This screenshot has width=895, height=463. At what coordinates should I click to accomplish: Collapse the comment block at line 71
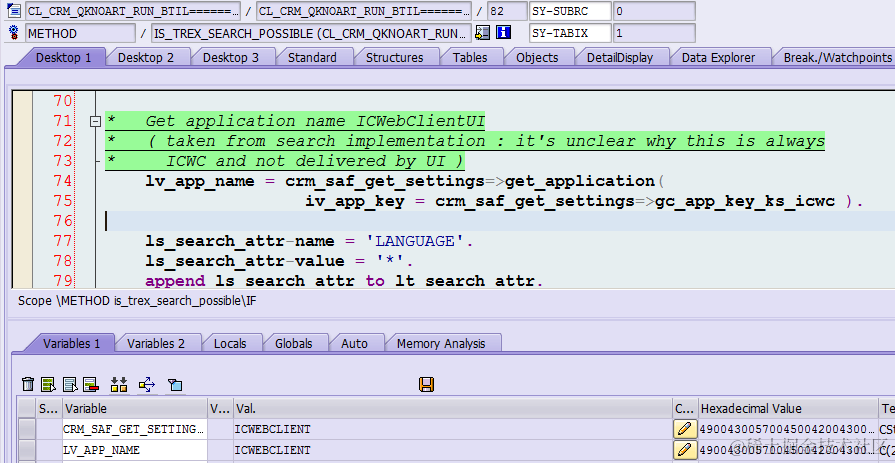(x=95, y=121)
